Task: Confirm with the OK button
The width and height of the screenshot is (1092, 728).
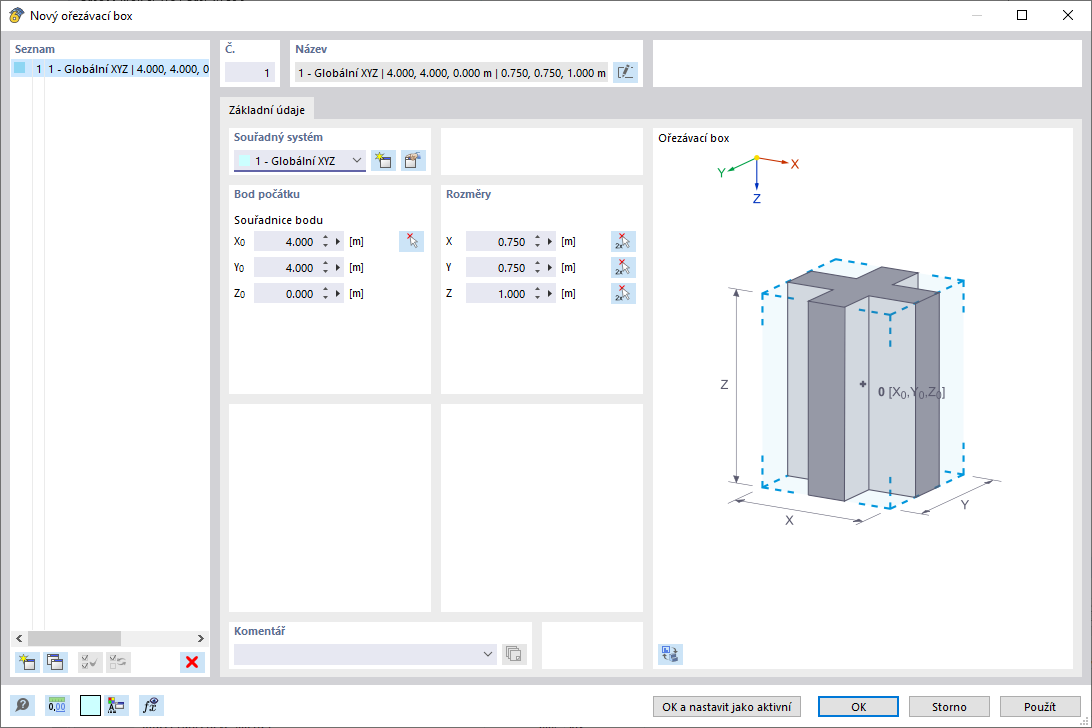Action: (x=858, y=706)
